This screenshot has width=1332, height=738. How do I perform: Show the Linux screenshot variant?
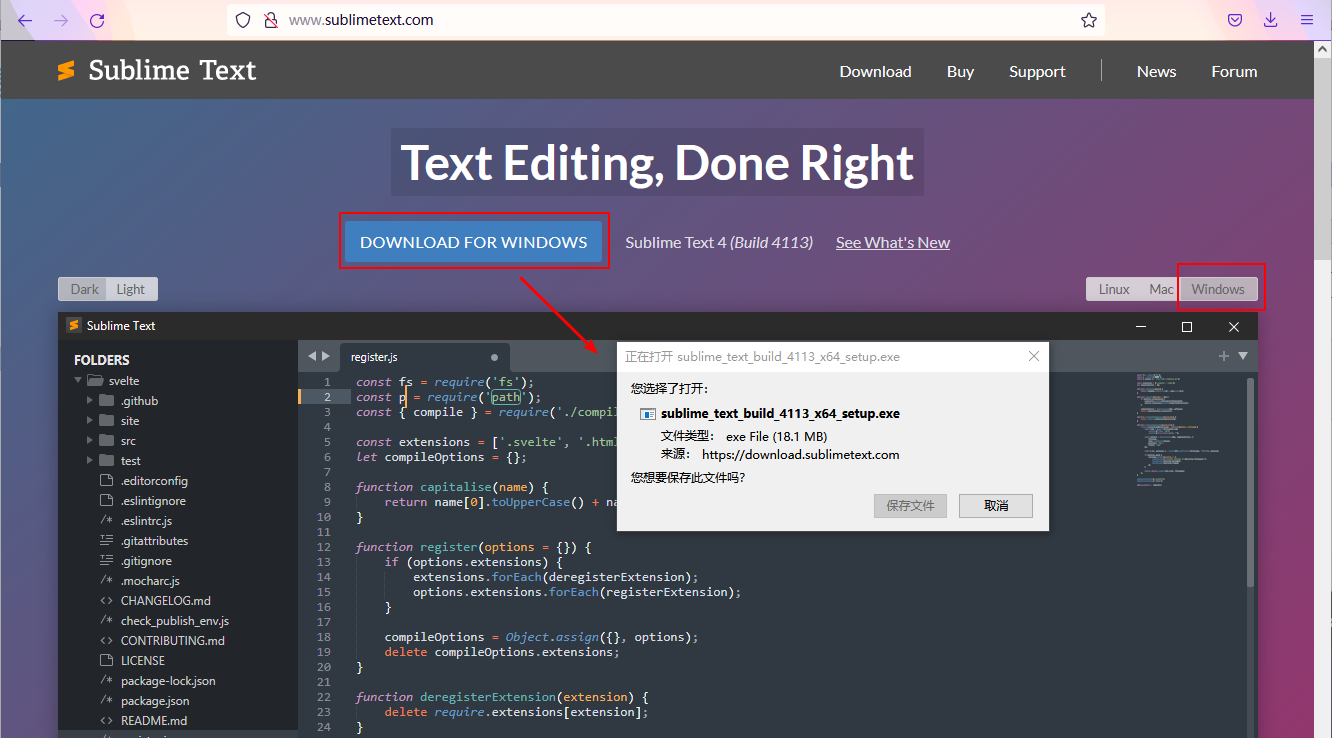coord(1114,289)
